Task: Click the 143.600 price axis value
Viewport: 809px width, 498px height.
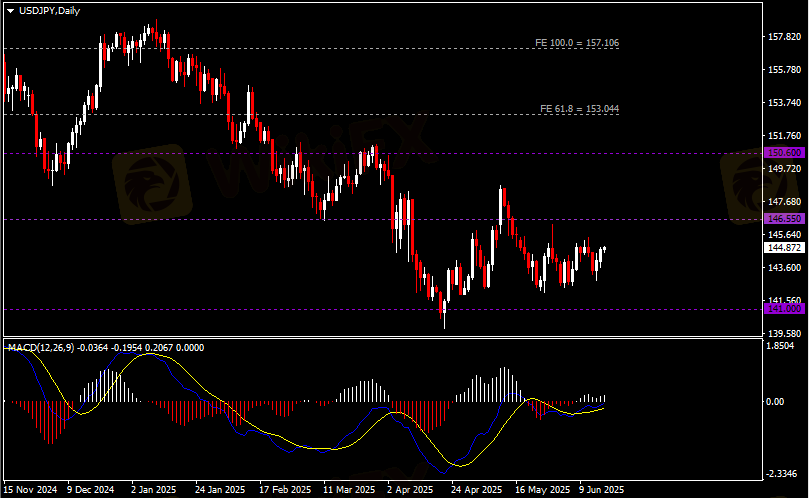Action: coord(785,268)
